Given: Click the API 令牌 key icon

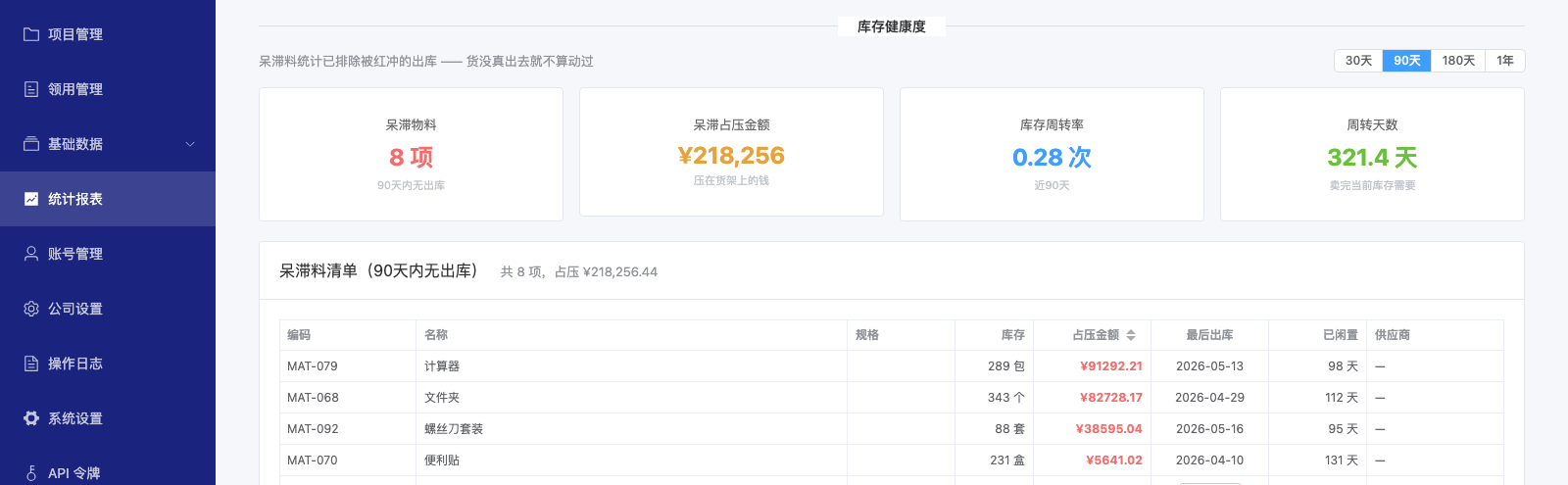Looking at the screenshot, I should (x=31, y=473).
